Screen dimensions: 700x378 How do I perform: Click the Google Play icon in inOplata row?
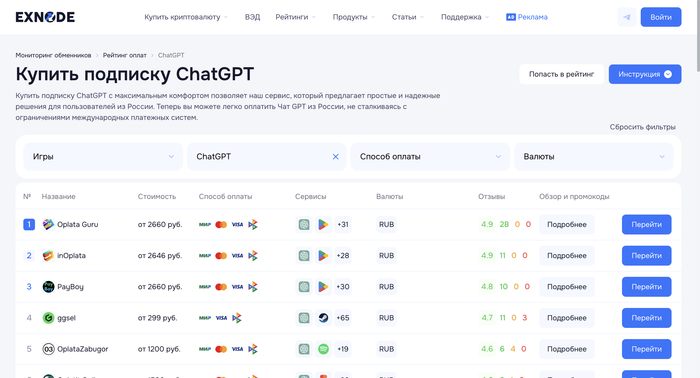[323, 256]
